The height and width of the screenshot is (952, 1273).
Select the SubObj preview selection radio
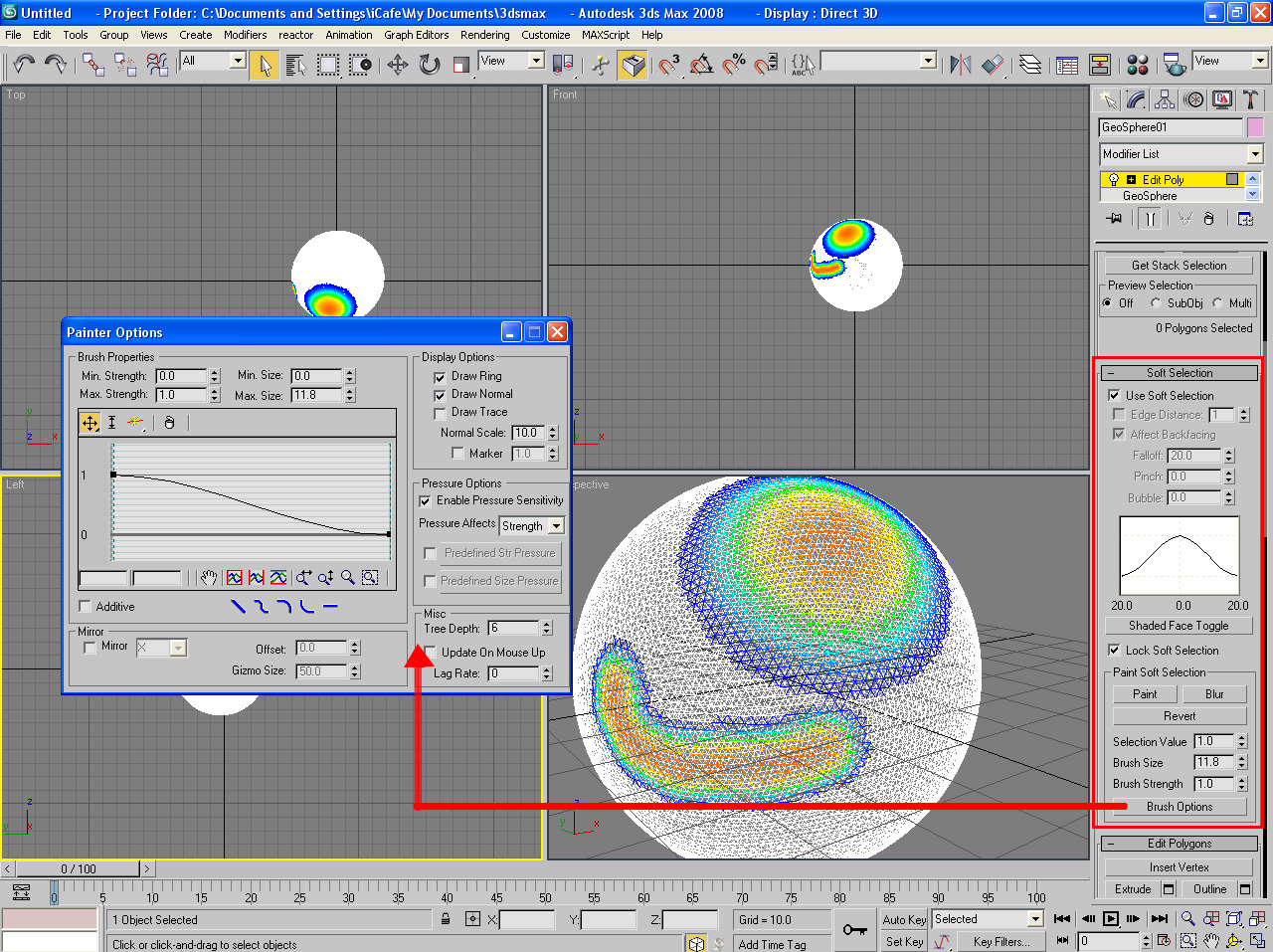(x=1156, y=302)
